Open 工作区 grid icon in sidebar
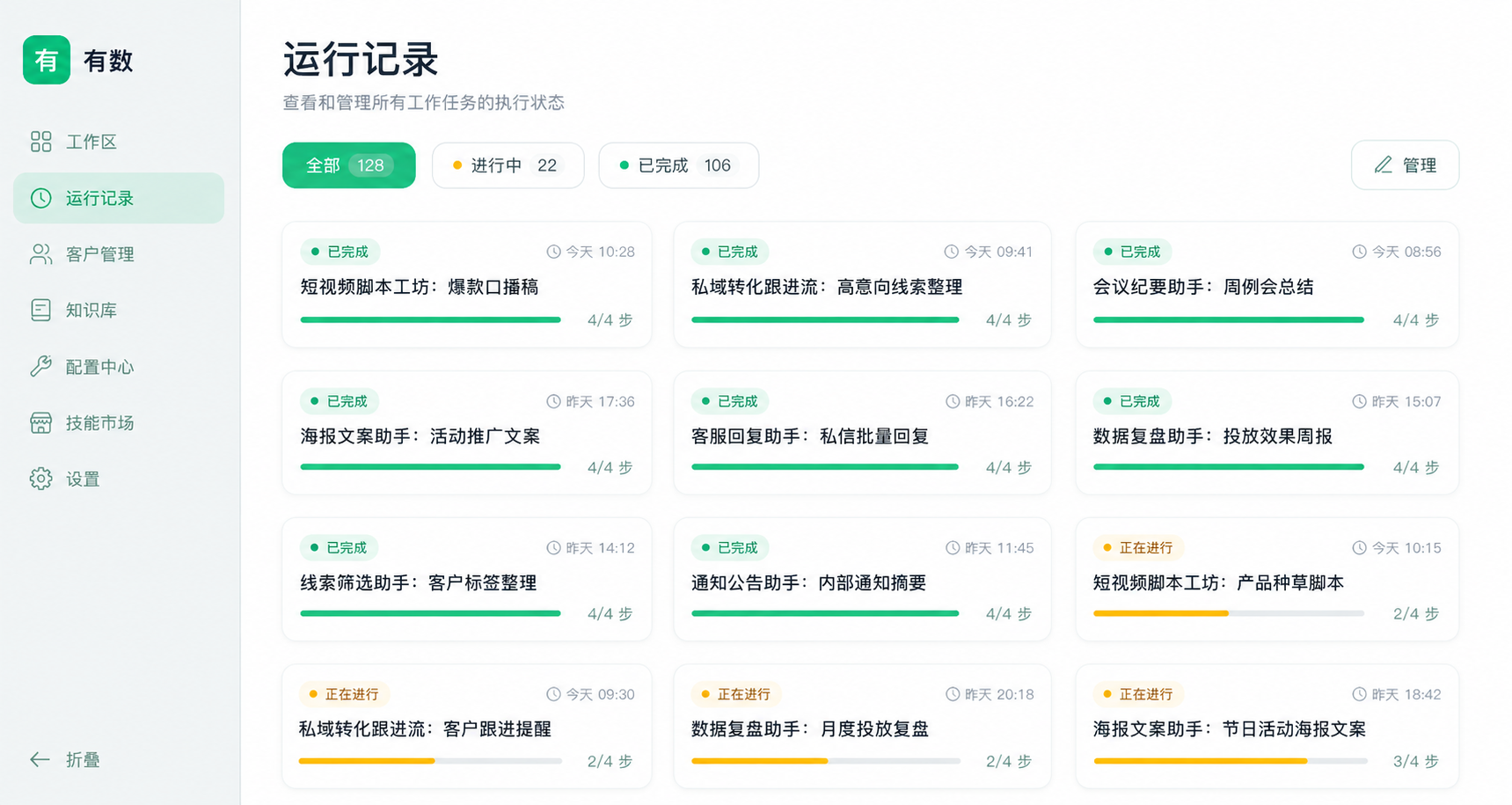This screenshot has width=1512, height=805. [x=40, y=142]
